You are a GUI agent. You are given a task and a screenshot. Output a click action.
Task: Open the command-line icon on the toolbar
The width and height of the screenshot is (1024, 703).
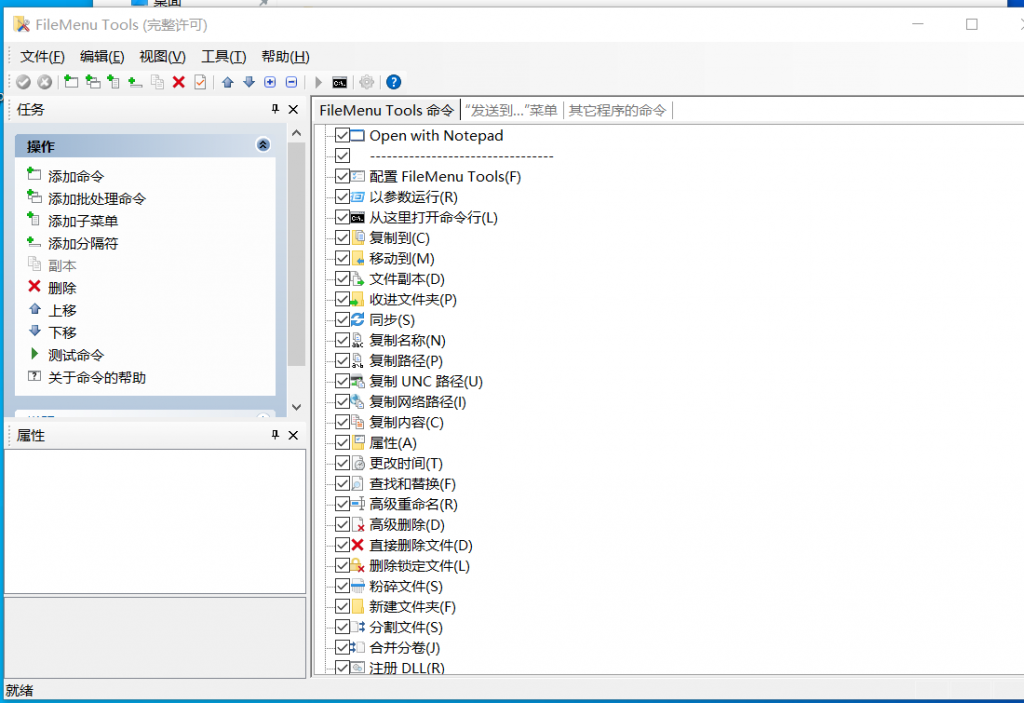340,82
